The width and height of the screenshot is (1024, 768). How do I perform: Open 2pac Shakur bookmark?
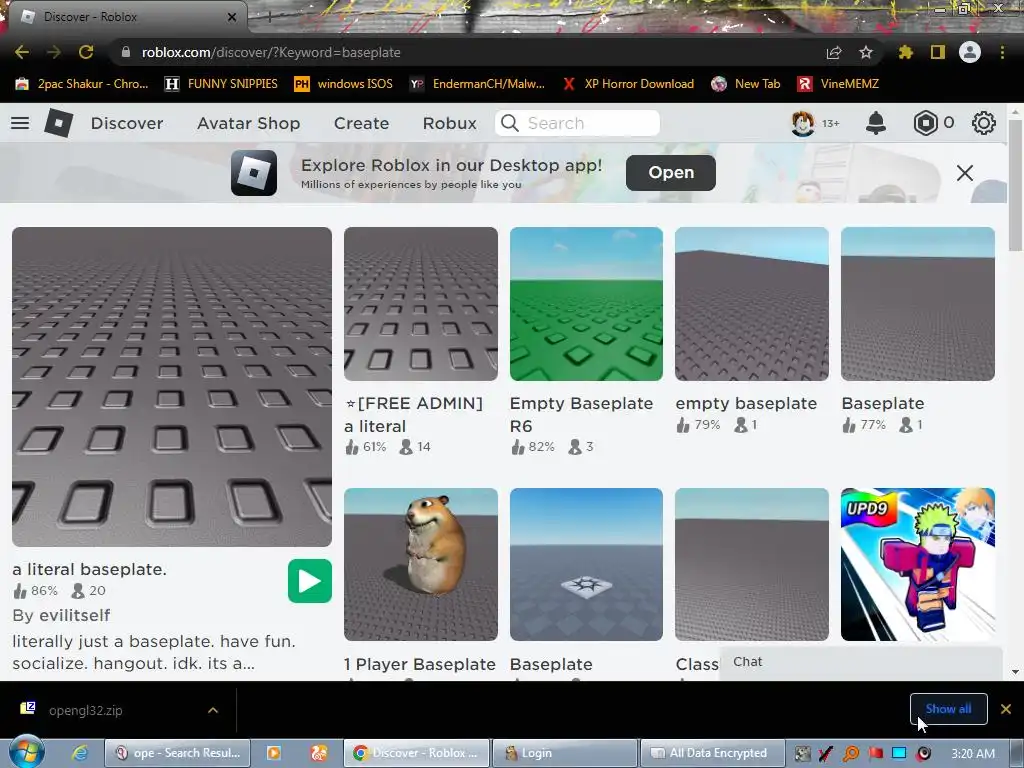[x=82, y=84]
